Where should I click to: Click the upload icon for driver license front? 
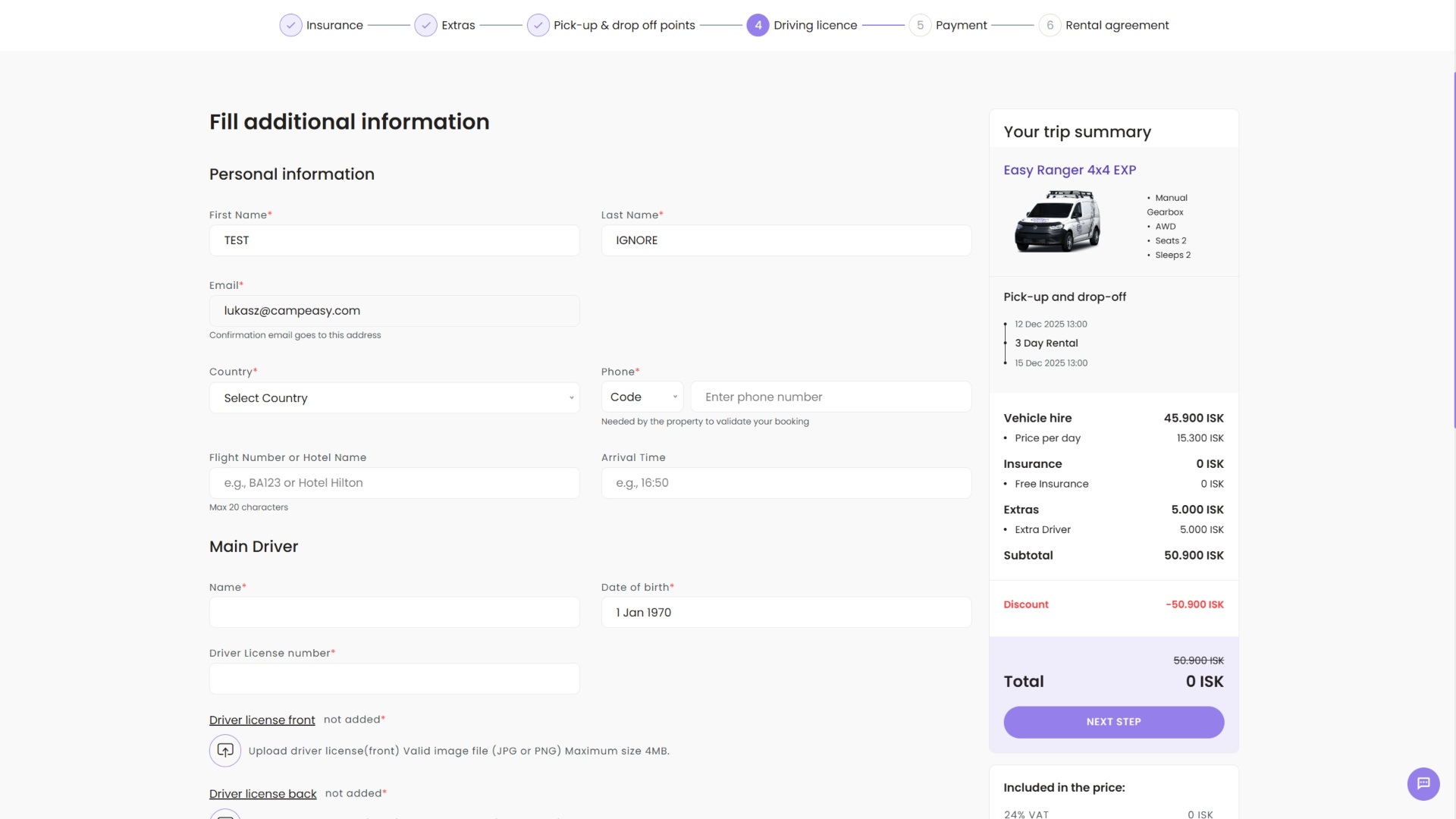coord(224,750)
